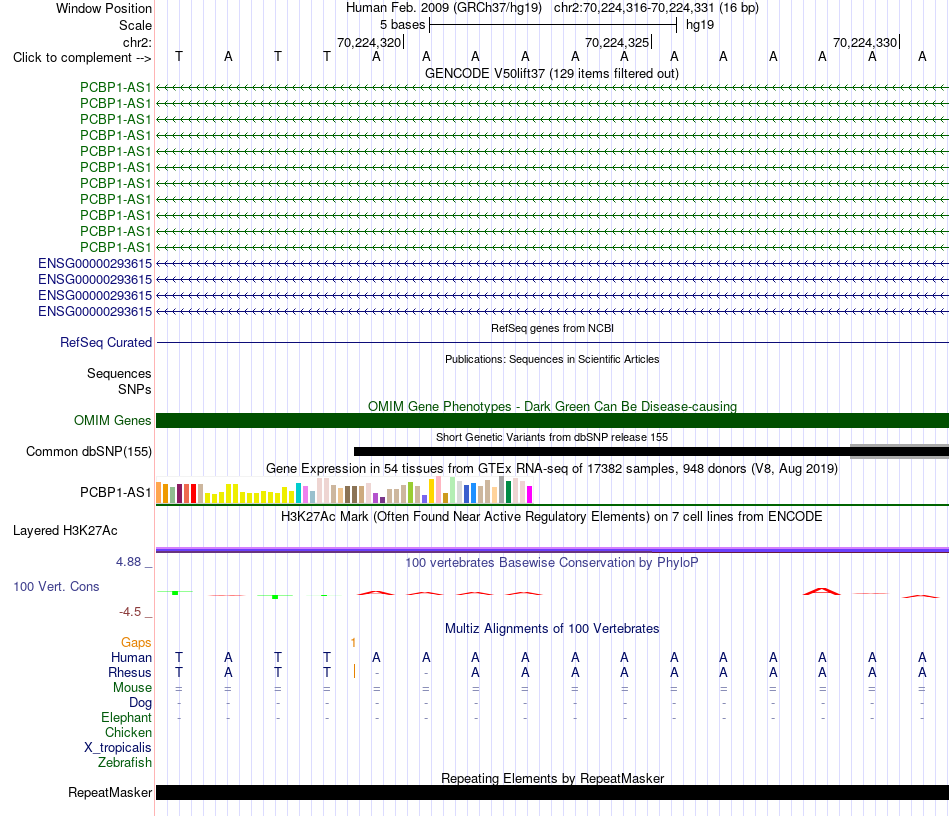Click the 'Sequences SNPs' track label
The height and width of the screenshot is (816, 950).
(x=119, y=381)
